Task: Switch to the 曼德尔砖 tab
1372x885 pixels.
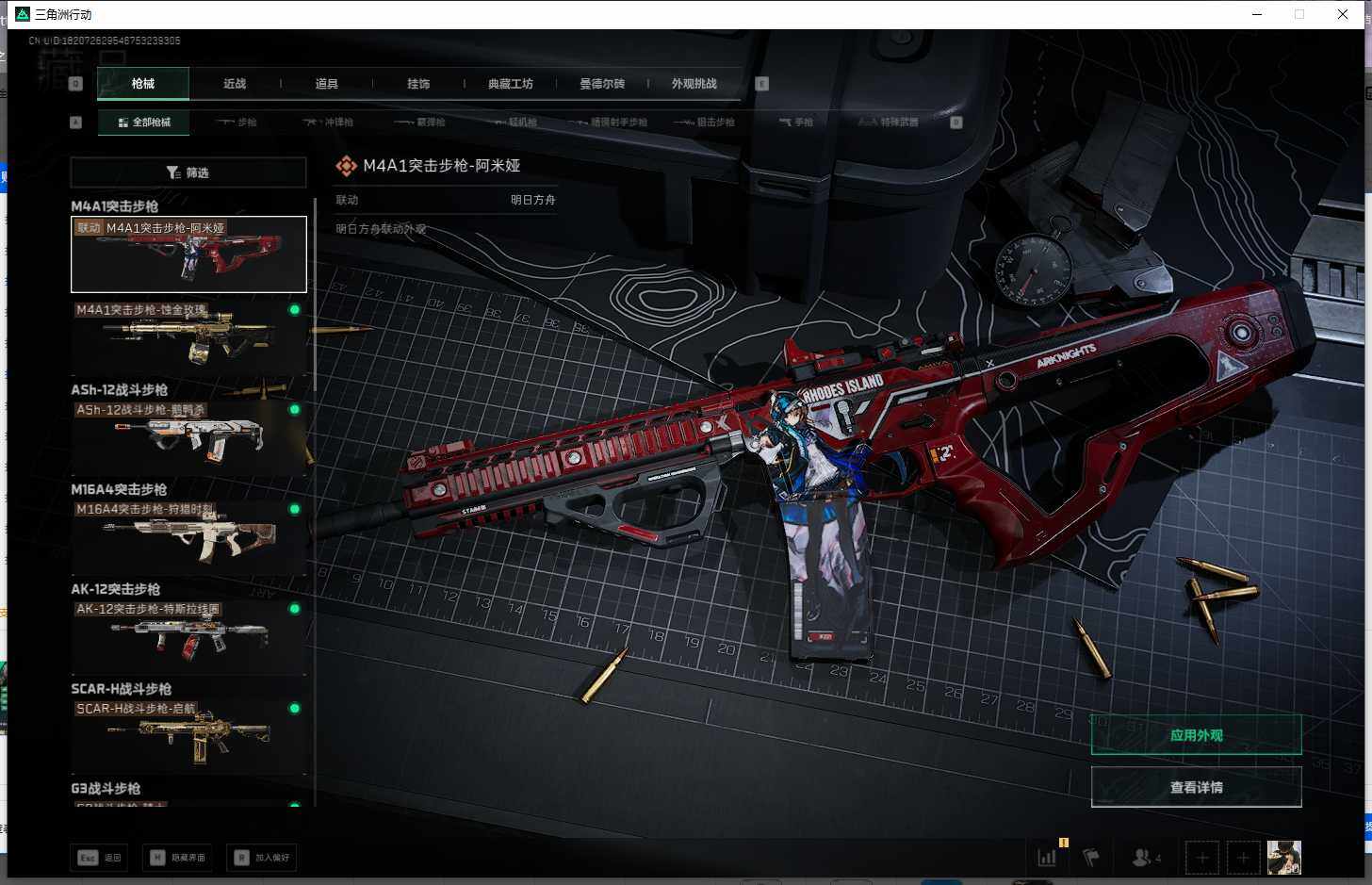Action: pos(602,84)
